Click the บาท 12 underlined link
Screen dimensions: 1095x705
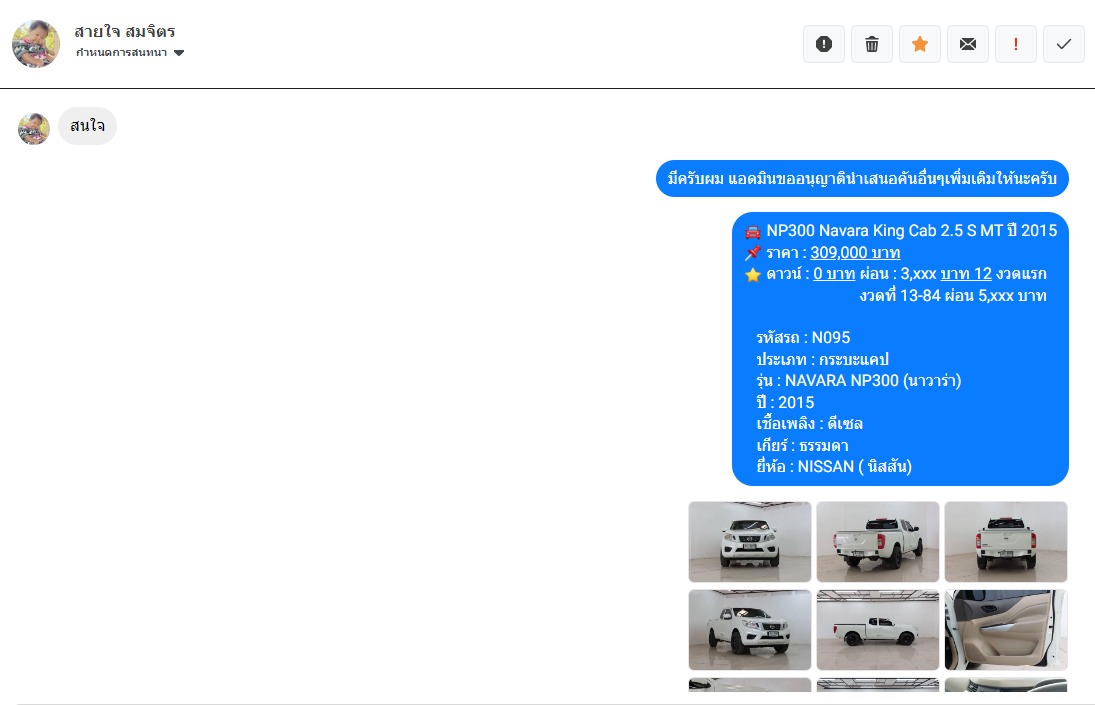pyautogui.click(x=966, y=274)
